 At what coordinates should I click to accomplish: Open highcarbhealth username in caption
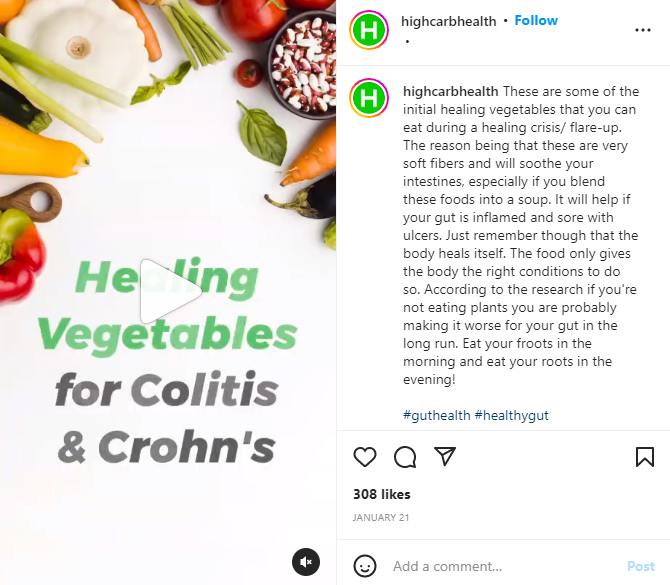[x=450, y=91]
